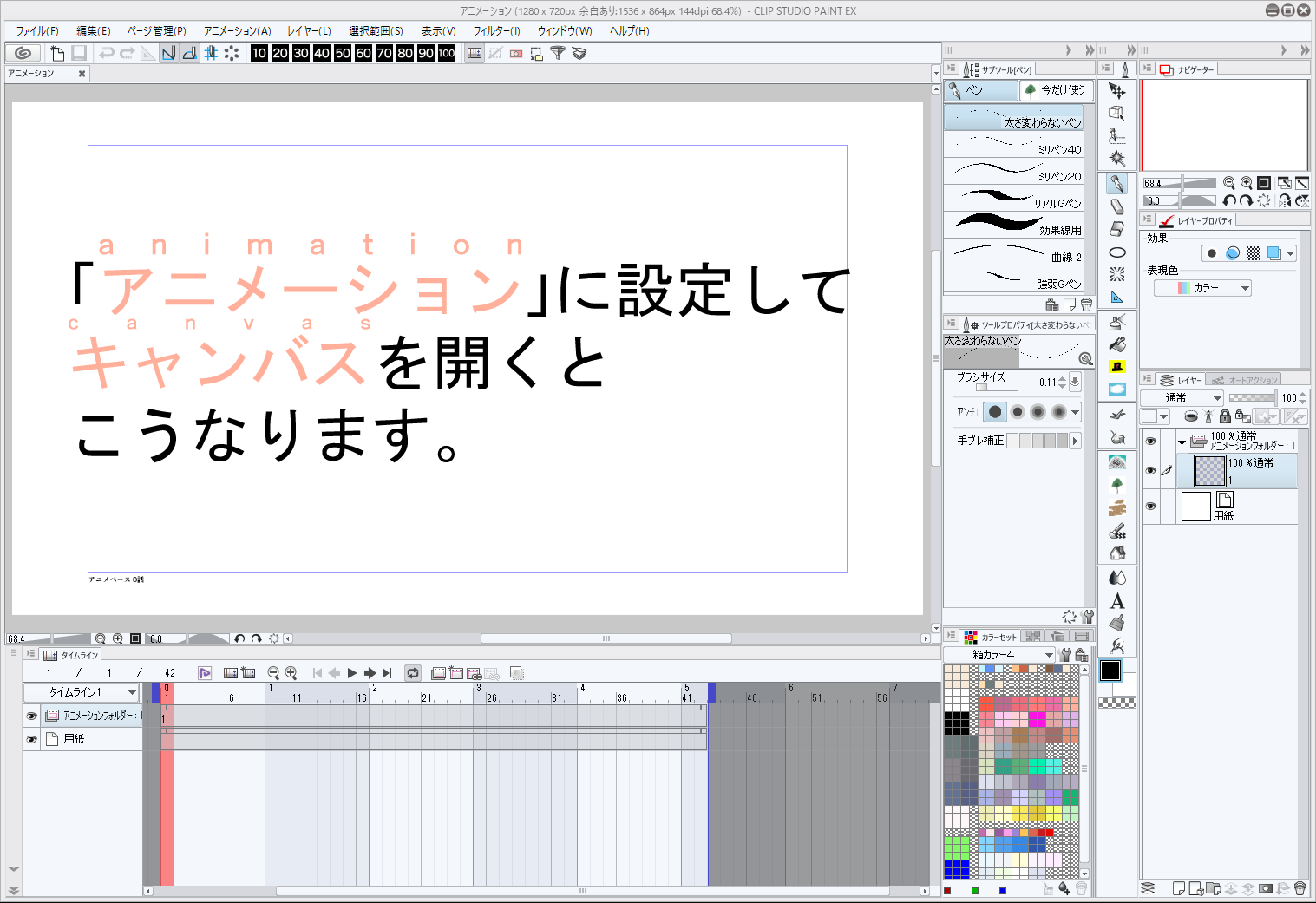Zoom in the timeline
The image size is (1316, 903).
[291, 673]
